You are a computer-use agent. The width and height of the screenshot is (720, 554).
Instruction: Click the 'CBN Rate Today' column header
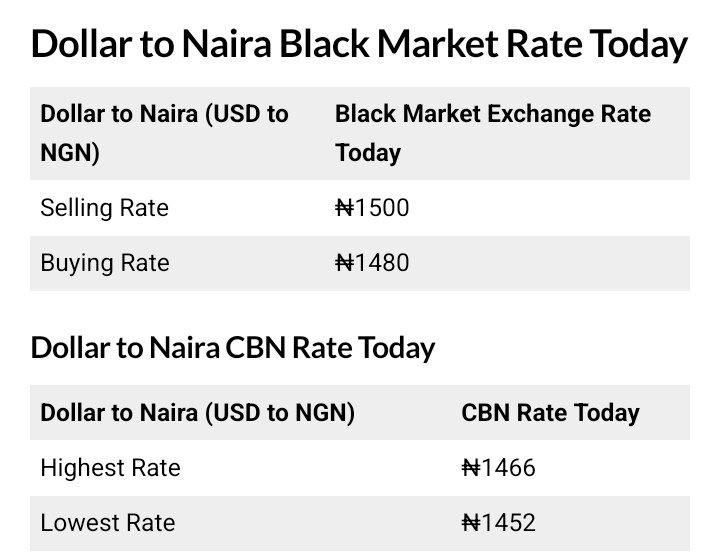tap(550, 413)
